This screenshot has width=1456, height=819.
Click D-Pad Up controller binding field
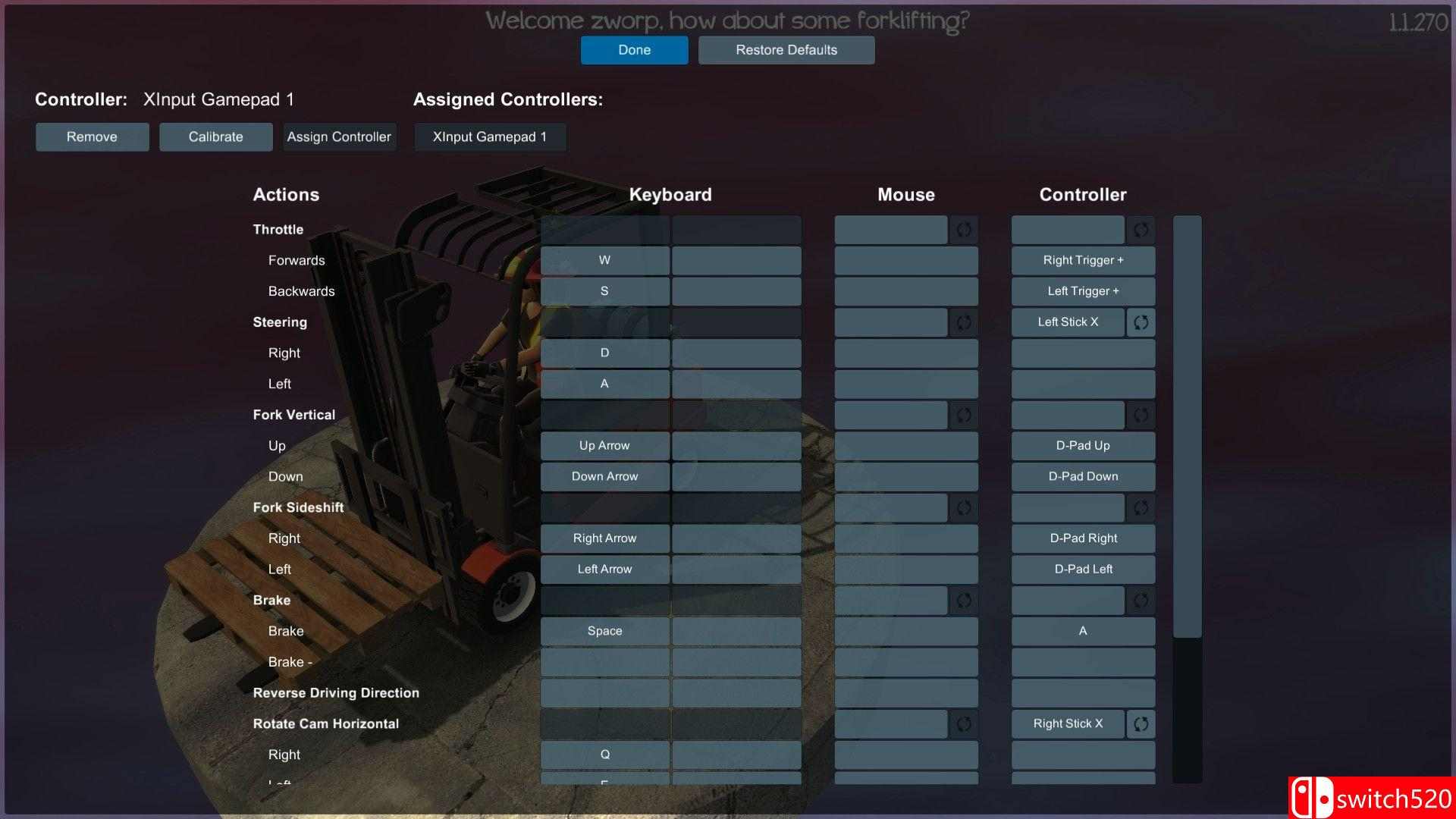point(1082,446)
